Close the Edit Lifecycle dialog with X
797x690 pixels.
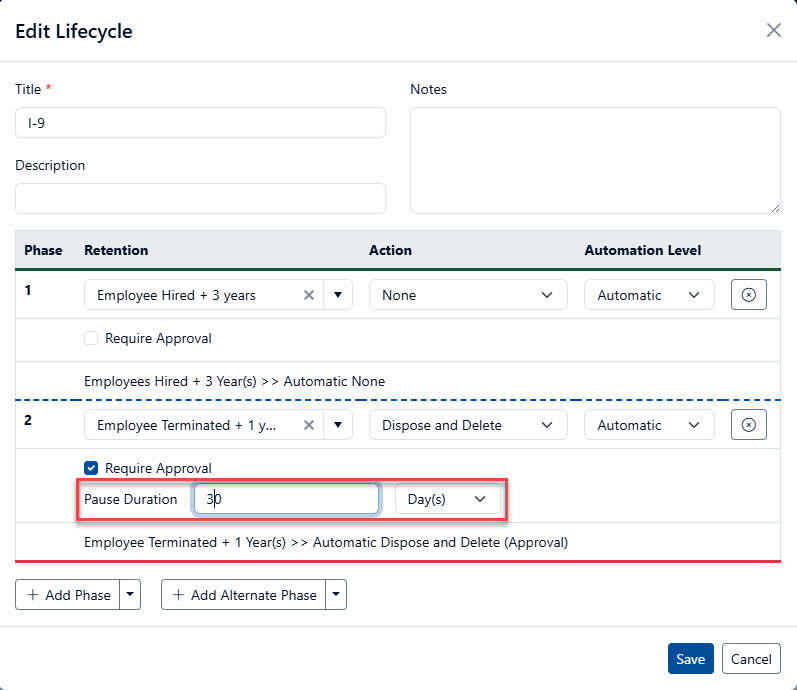[773, 30]
